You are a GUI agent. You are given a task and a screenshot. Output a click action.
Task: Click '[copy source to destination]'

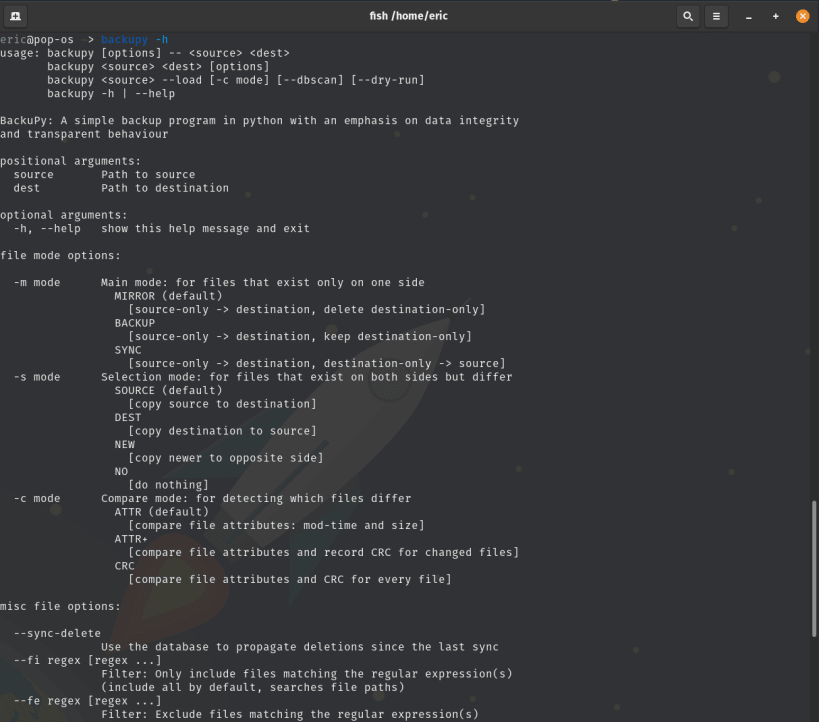(x=222, y=404)
